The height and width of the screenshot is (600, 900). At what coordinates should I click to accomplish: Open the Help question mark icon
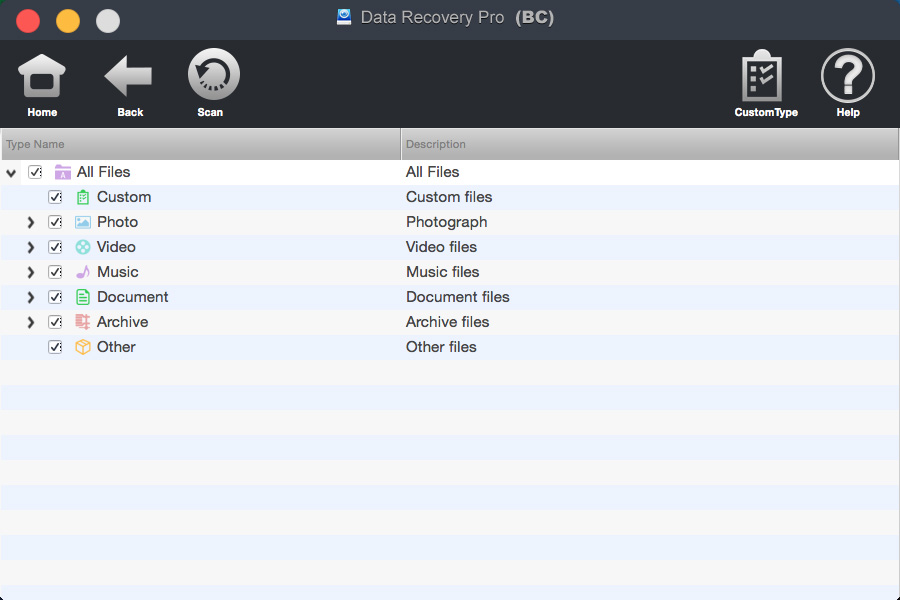coord(848,75)
